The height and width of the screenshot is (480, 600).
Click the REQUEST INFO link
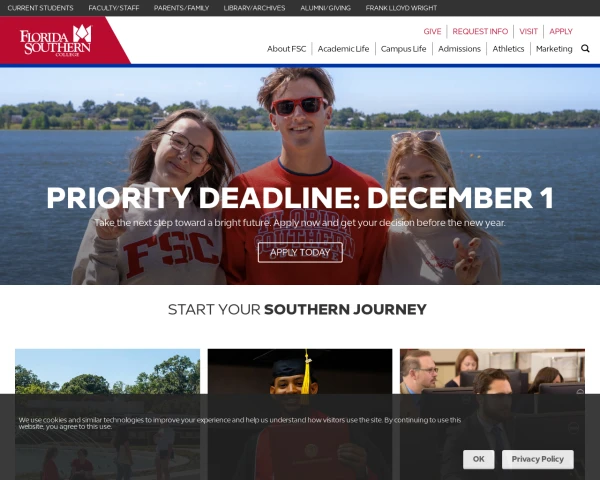click(x=480, y=31)
